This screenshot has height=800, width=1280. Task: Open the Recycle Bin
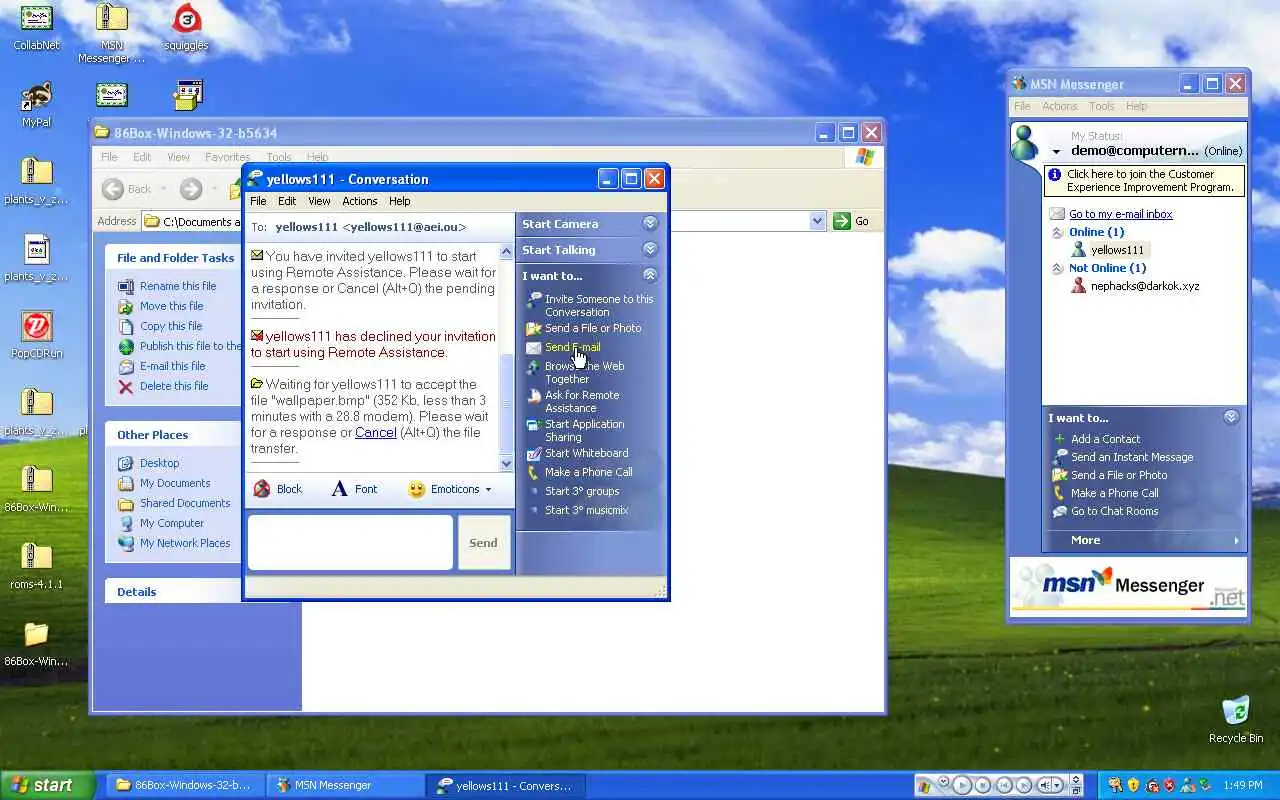click(1236, 720)
